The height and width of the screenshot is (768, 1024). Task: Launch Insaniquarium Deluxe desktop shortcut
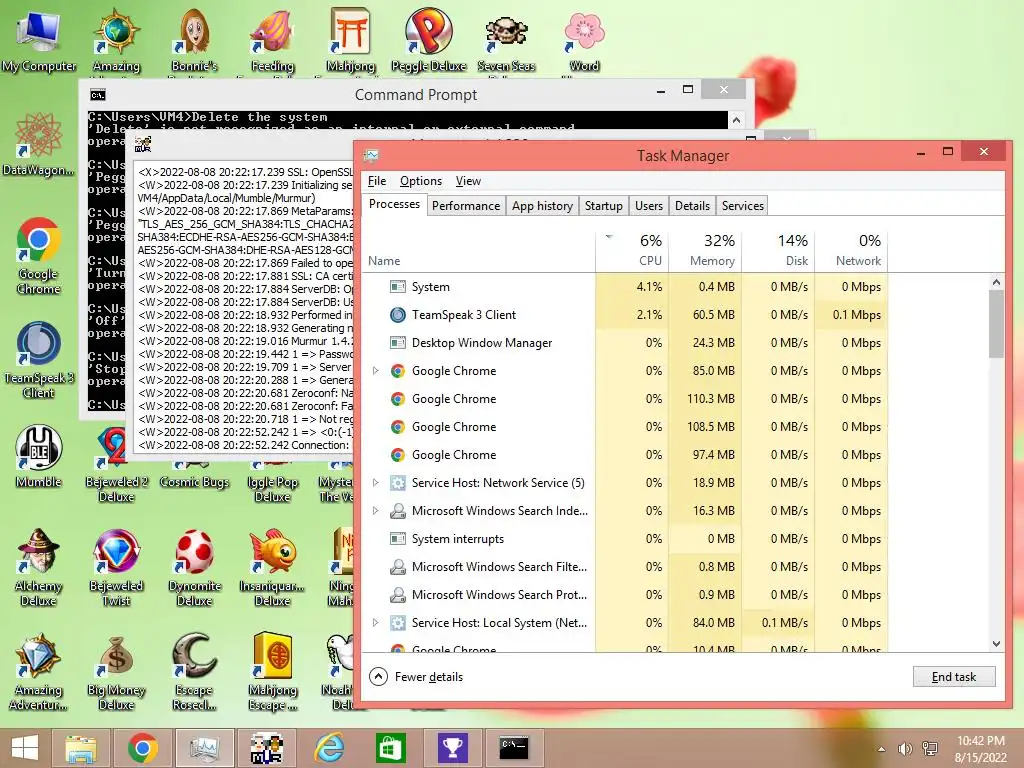(x=272, y=568)
